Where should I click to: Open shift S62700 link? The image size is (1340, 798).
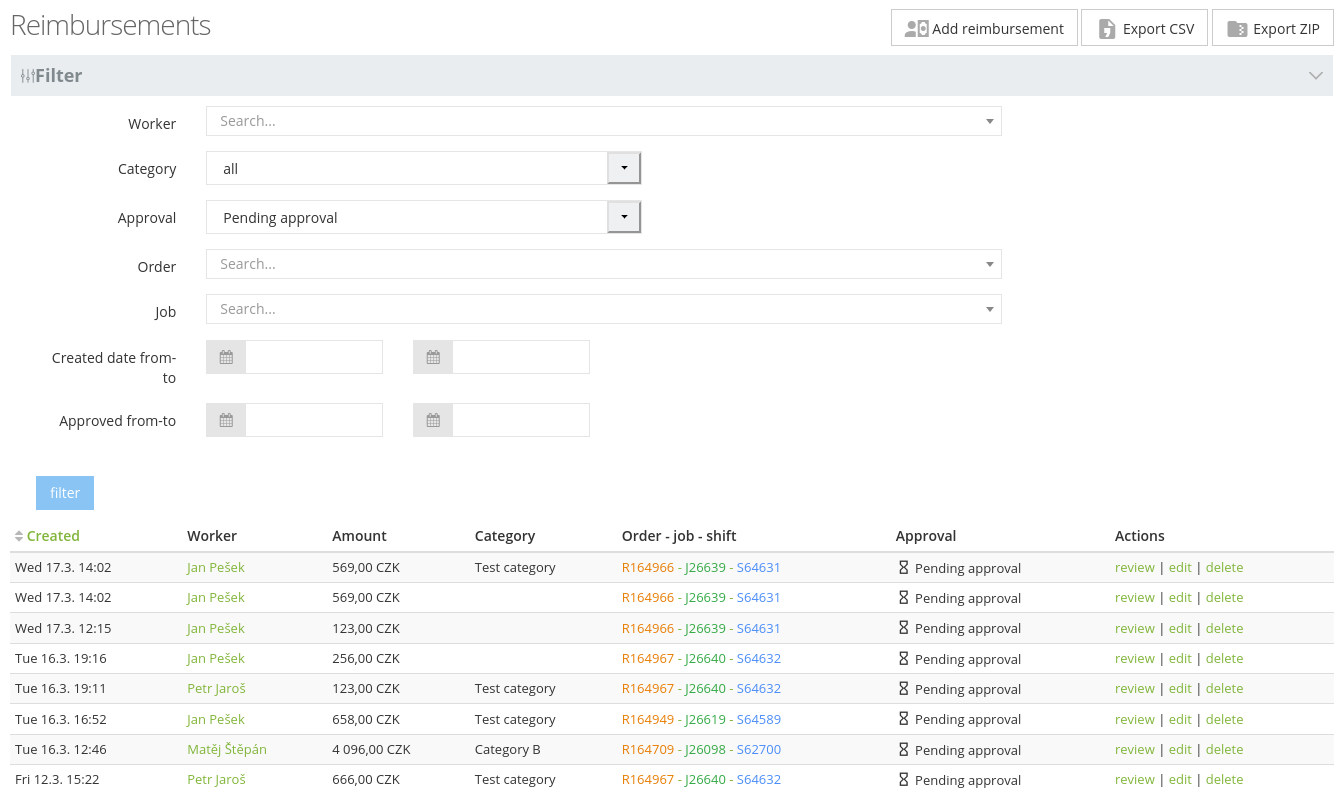[x=759, y=749]
